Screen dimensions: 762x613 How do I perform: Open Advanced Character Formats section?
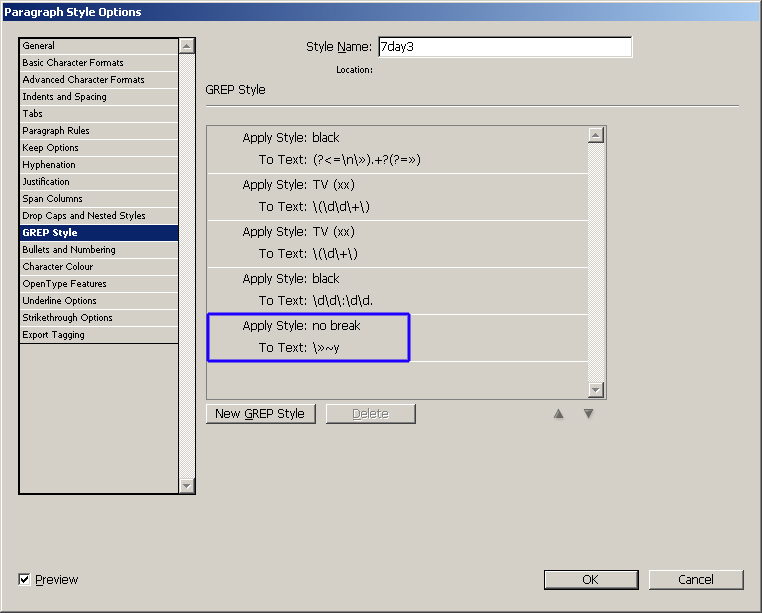pyautogui.click(x=99, y=80)
